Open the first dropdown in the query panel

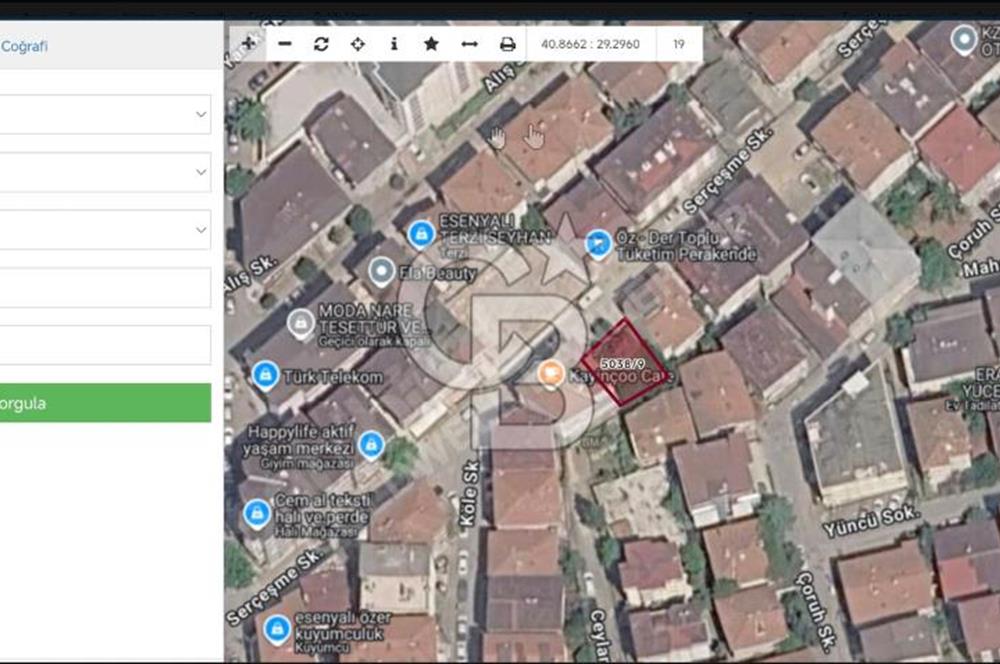click(x=105, y=115)
